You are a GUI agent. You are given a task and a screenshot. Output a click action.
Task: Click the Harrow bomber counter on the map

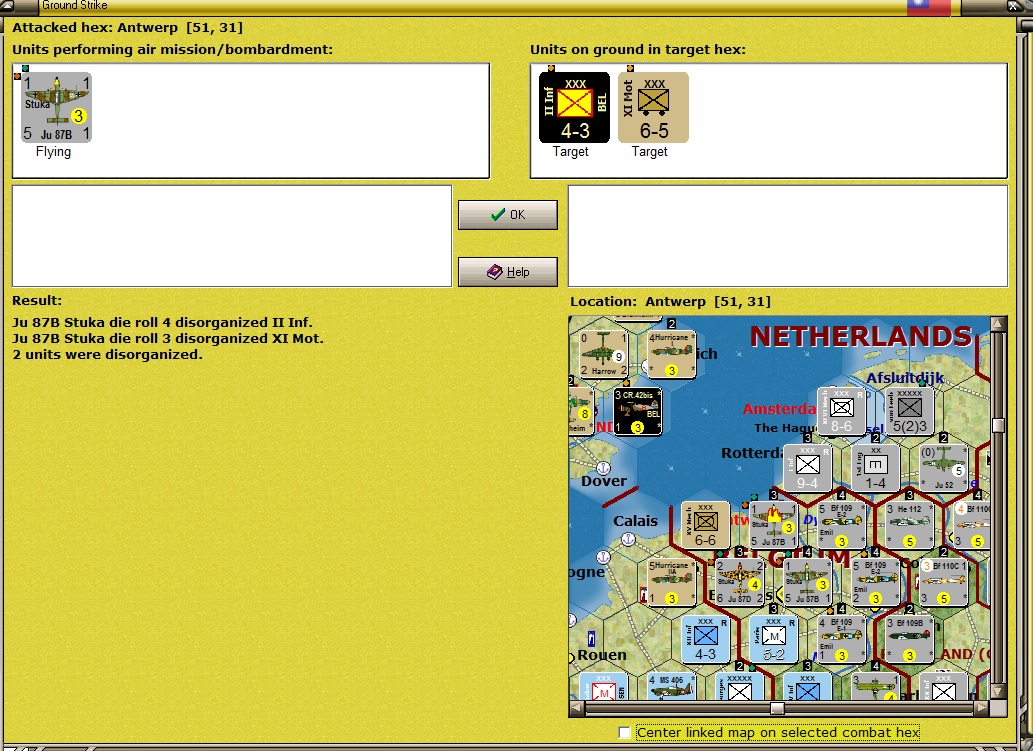(603, 354)
